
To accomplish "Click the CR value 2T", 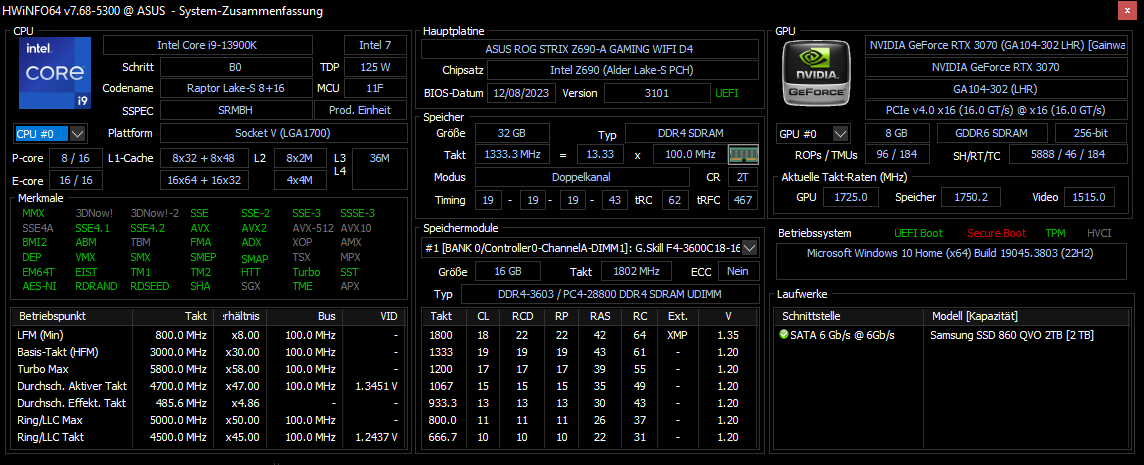I will tap(743, 177).
